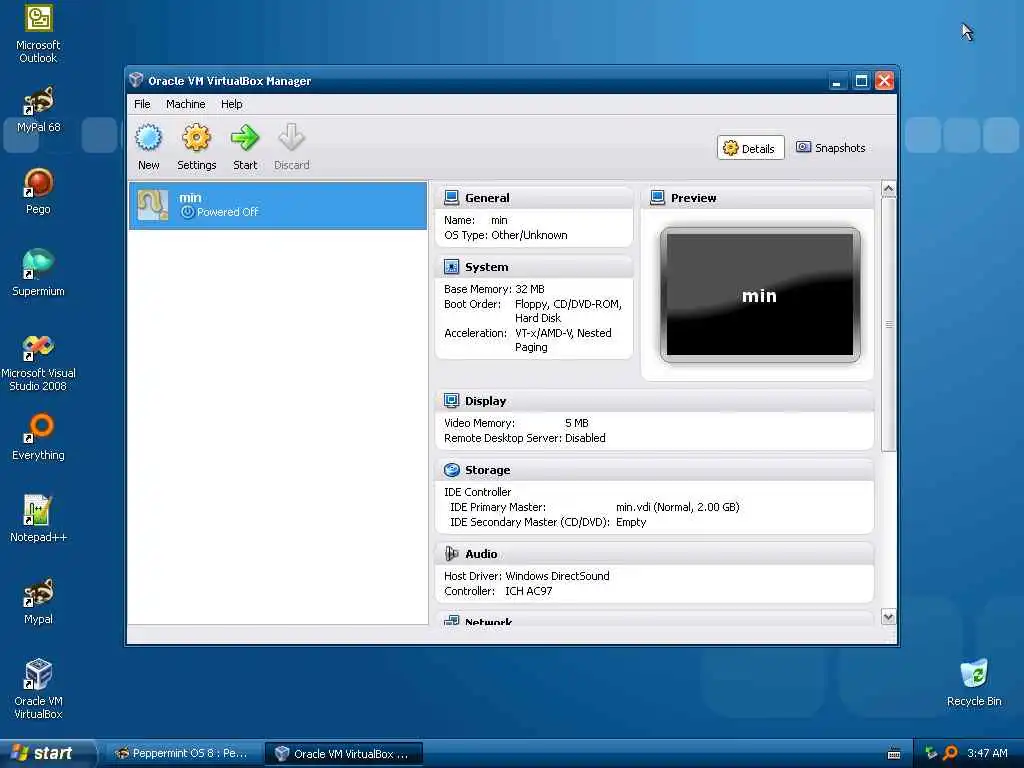Click the details pane scroll down arrow
This screenshot has height=768, width=1024.
(888, 617)
